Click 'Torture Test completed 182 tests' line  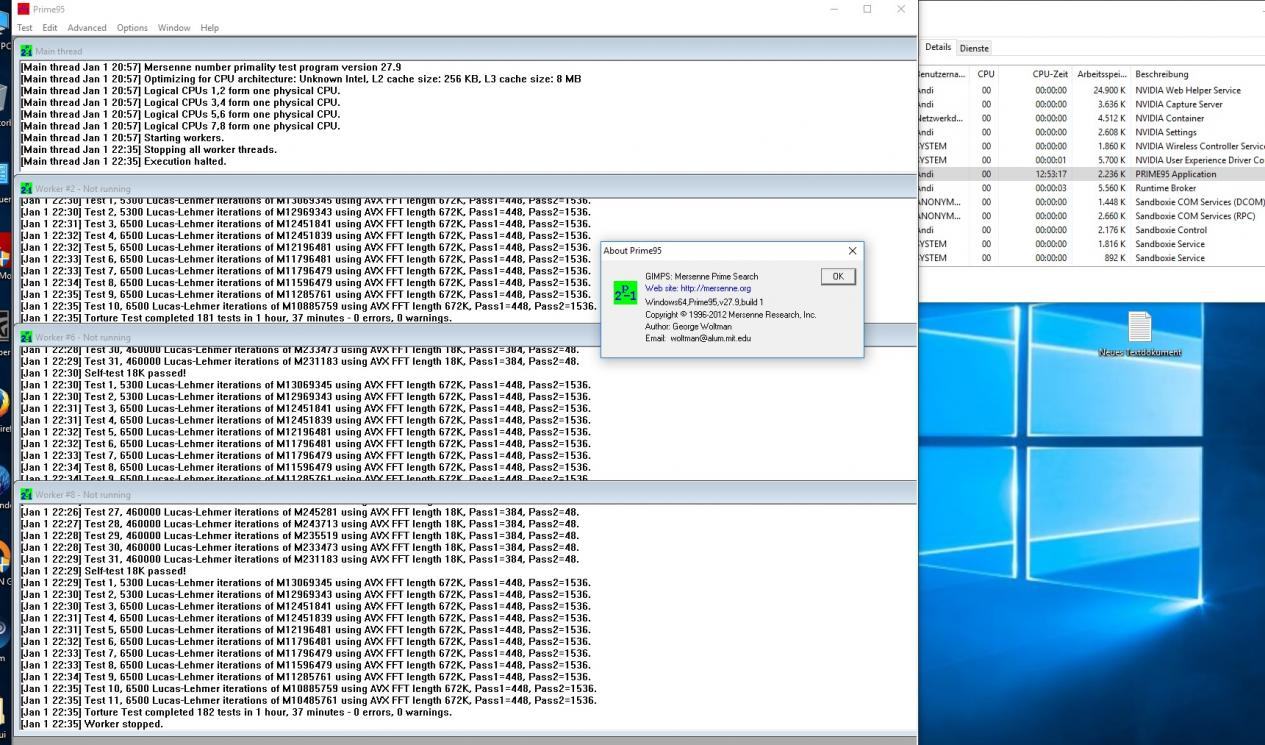pyautogui.click(x=236, y=713)
